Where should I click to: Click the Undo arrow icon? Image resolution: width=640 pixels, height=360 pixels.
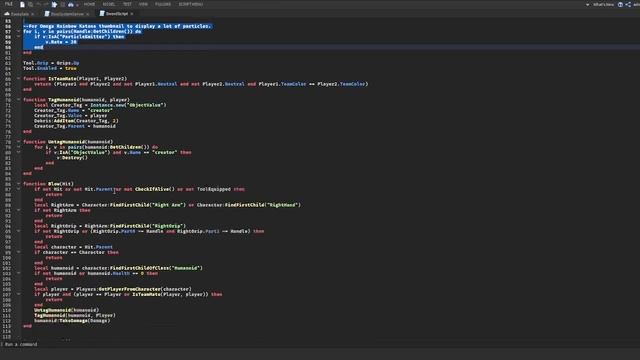39,4
